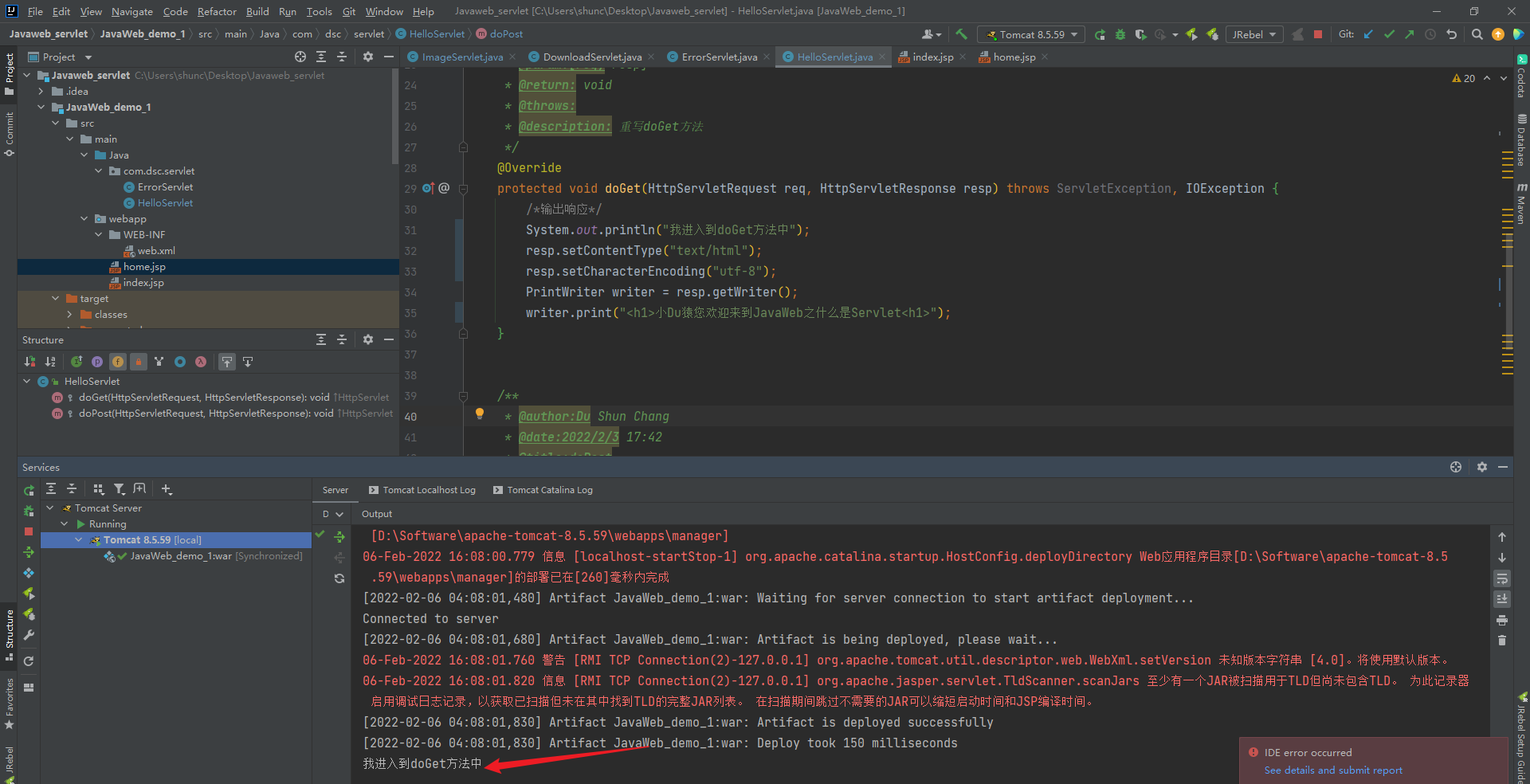Open Tomcat Catalina Log tab
This screenshot has height=784, width=1530.
pyautogui.click(x=543, y=490)
